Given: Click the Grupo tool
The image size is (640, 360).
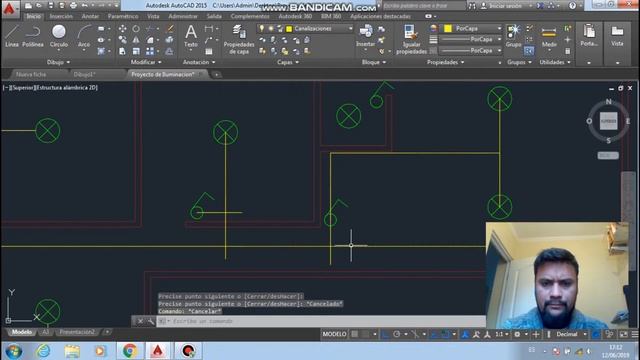Looking at the screenshot, I should (x=513, y=36).
